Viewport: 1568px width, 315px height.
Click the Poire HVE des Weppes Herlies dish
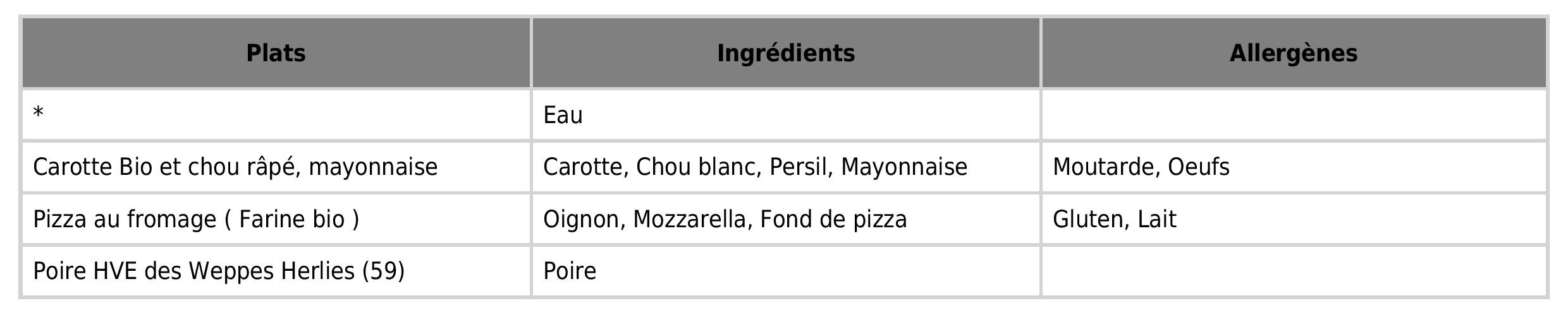pos(219,271)
